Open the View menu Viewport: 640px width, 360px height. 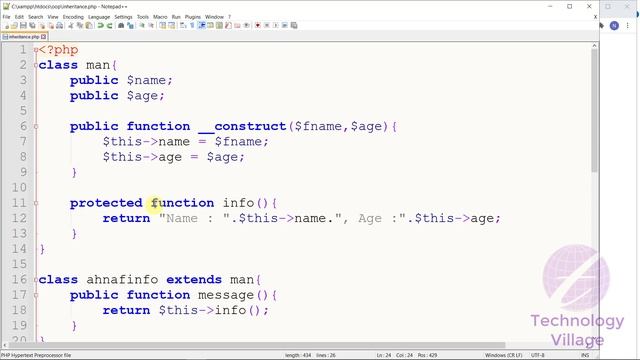point(53,17)
